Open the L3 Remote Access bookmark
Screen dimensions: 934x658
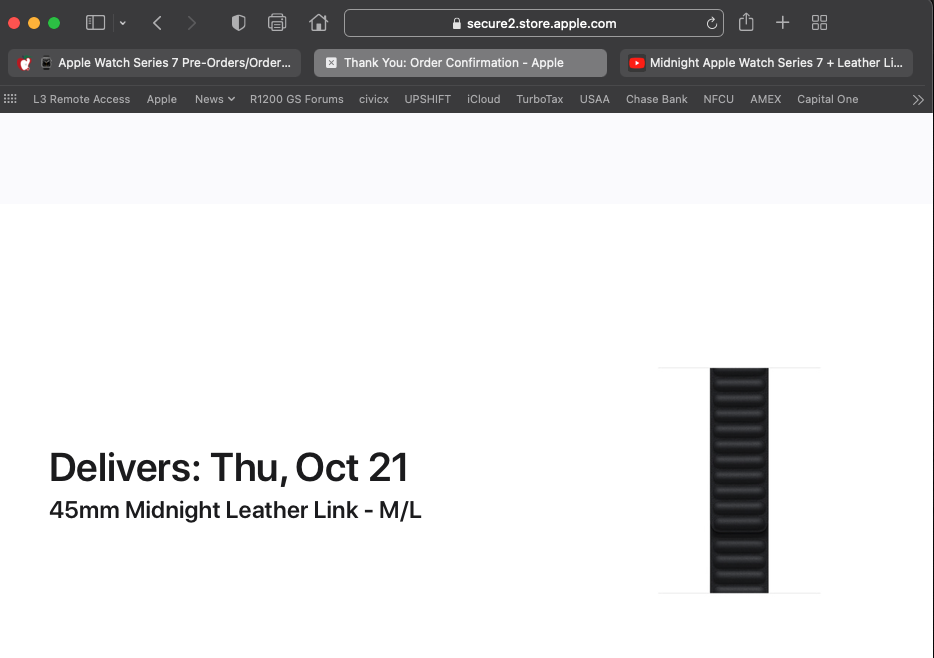82,99
